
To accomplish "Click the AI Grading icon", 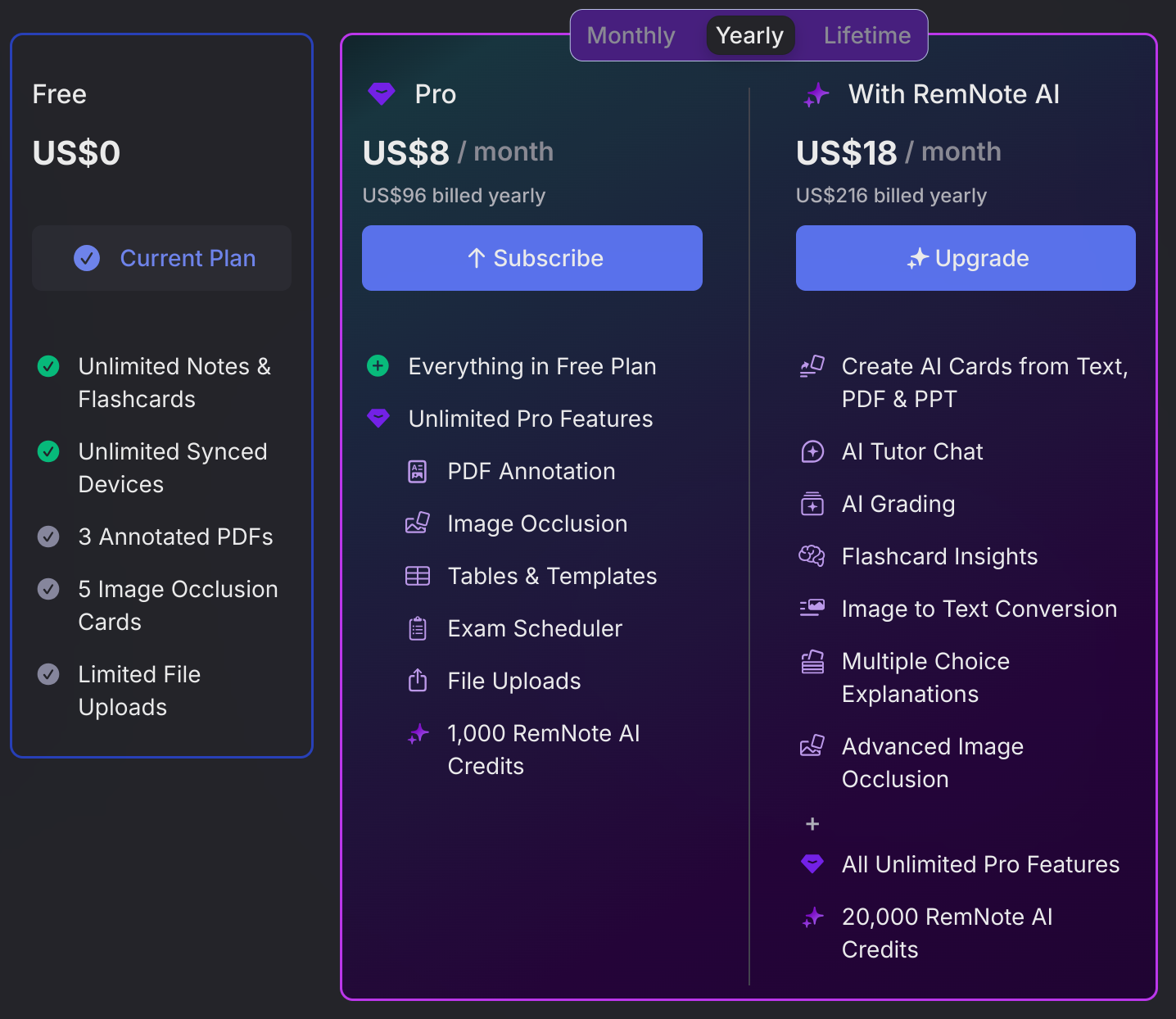I will [x=812, y=504].
